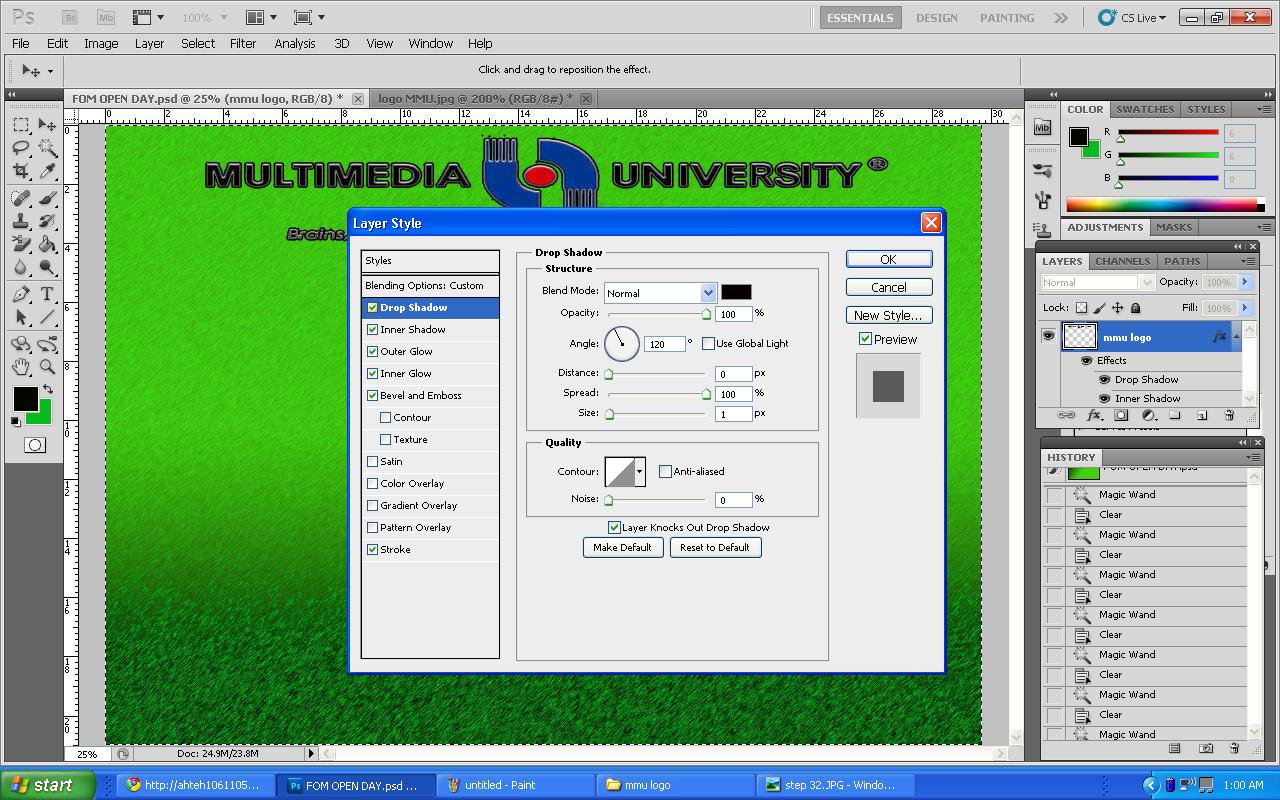Screen dimensions: 1280x800
Task: Click the New Style... button
Action: (888, 315)
